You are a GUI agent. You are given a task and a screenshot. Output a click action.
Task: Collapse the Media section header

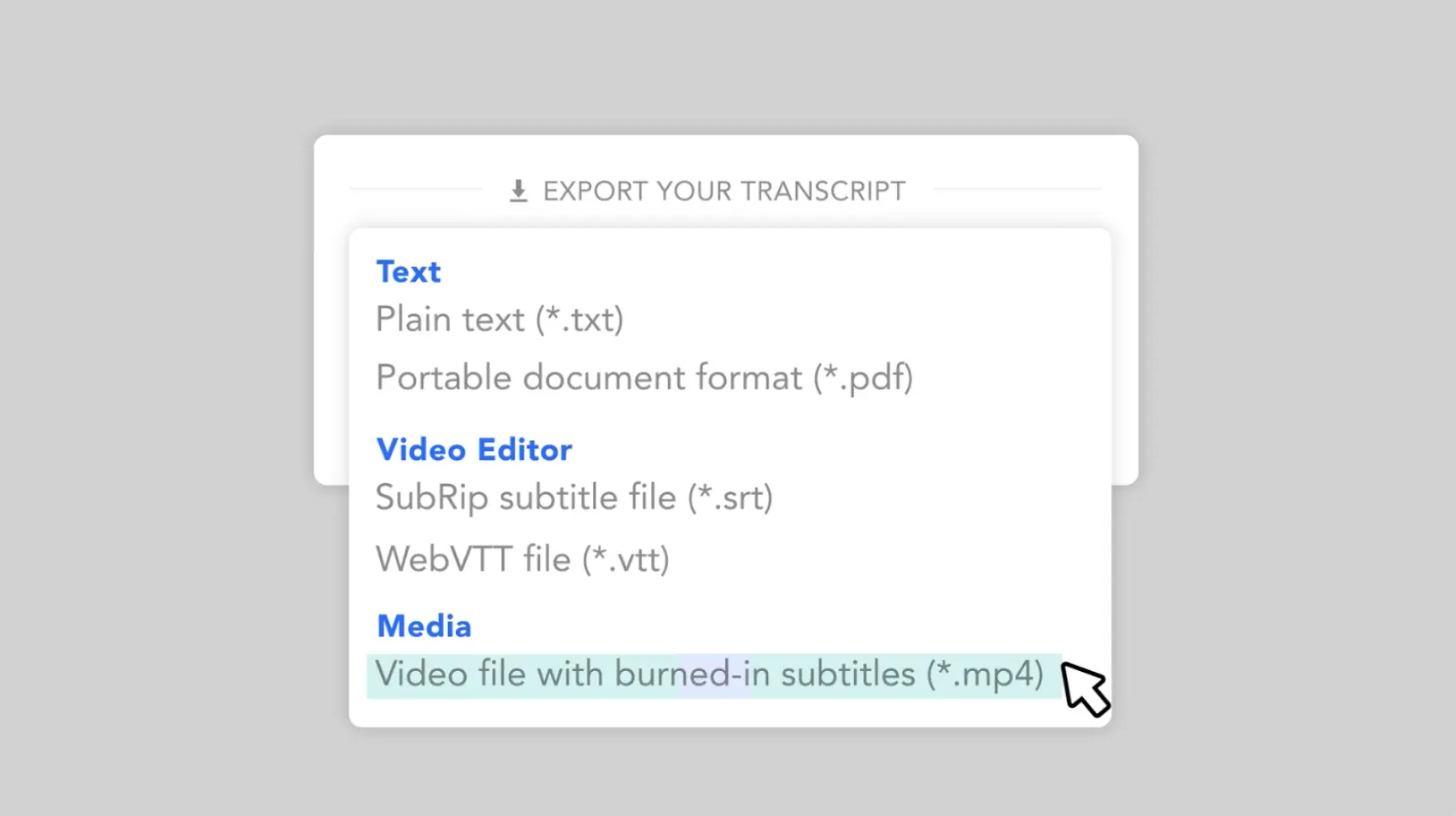click(x=424, y=625)
